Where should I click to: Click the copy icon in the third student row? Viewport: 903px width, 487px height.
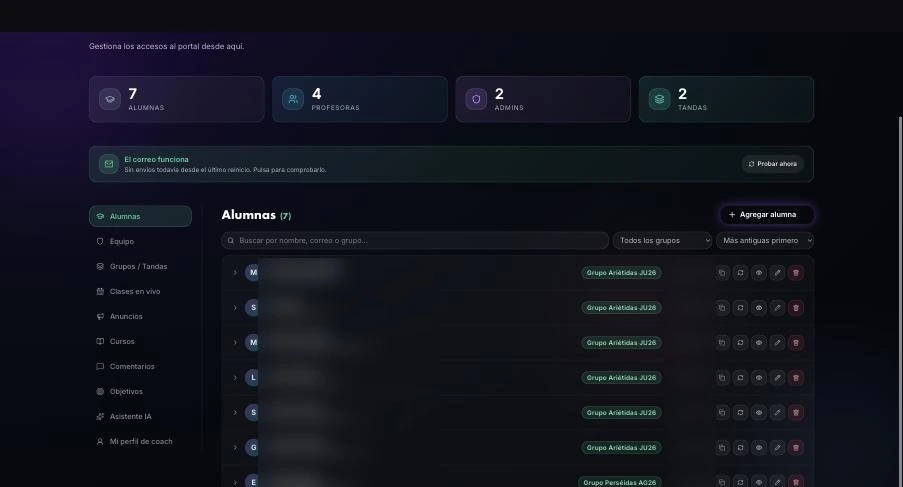pos(722,343)
